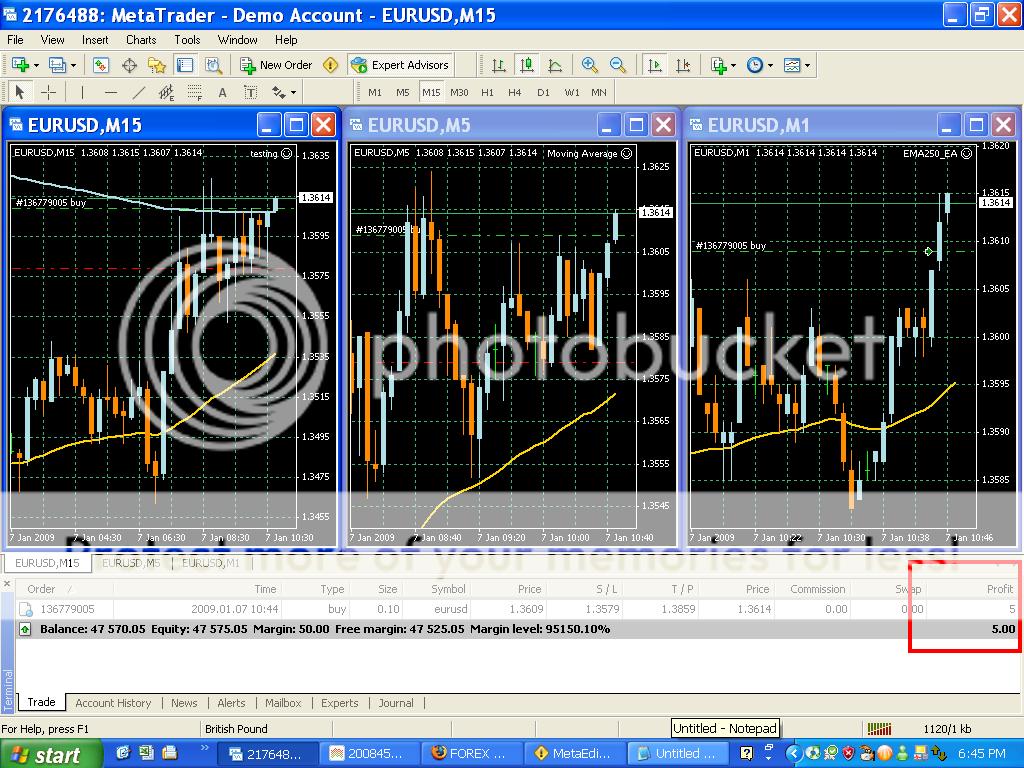This screenshot has width=1024, height=768.
Task: Zoom out of the chart
Action: (618, 65)
